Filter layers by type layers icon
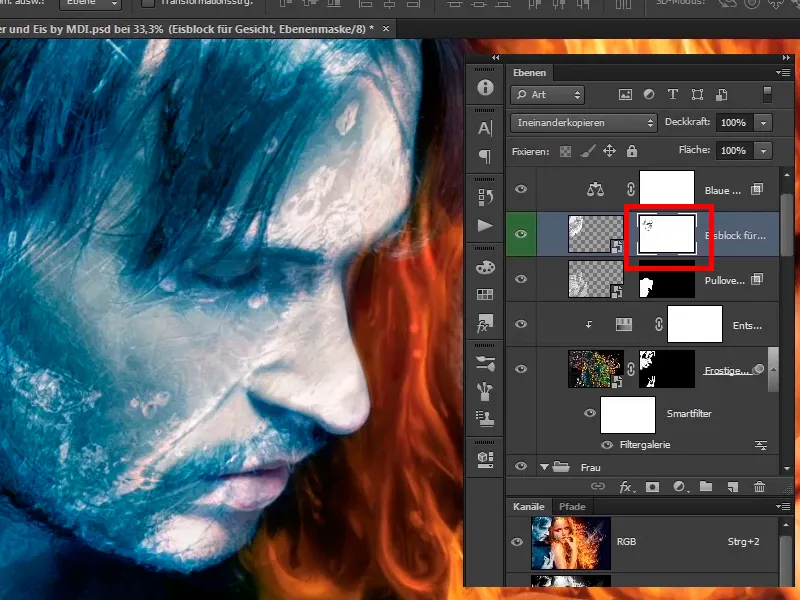The image size is (800, 600). click(x=673, y=94)
